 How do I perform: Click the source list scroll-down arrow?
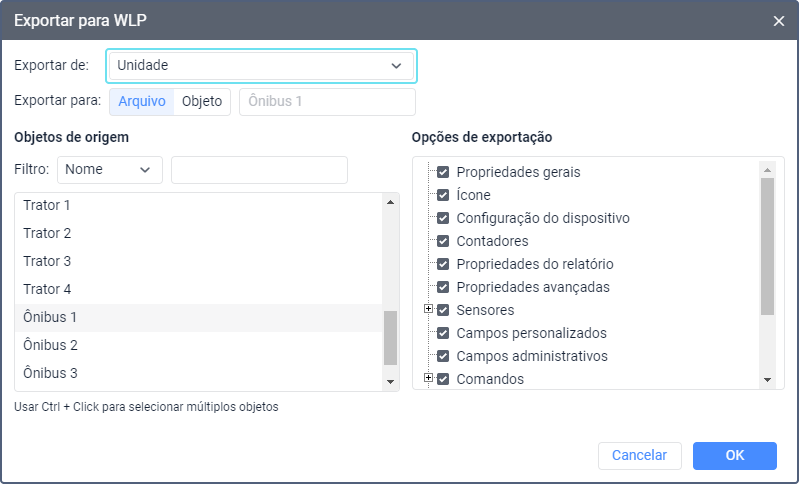point(390,382)
